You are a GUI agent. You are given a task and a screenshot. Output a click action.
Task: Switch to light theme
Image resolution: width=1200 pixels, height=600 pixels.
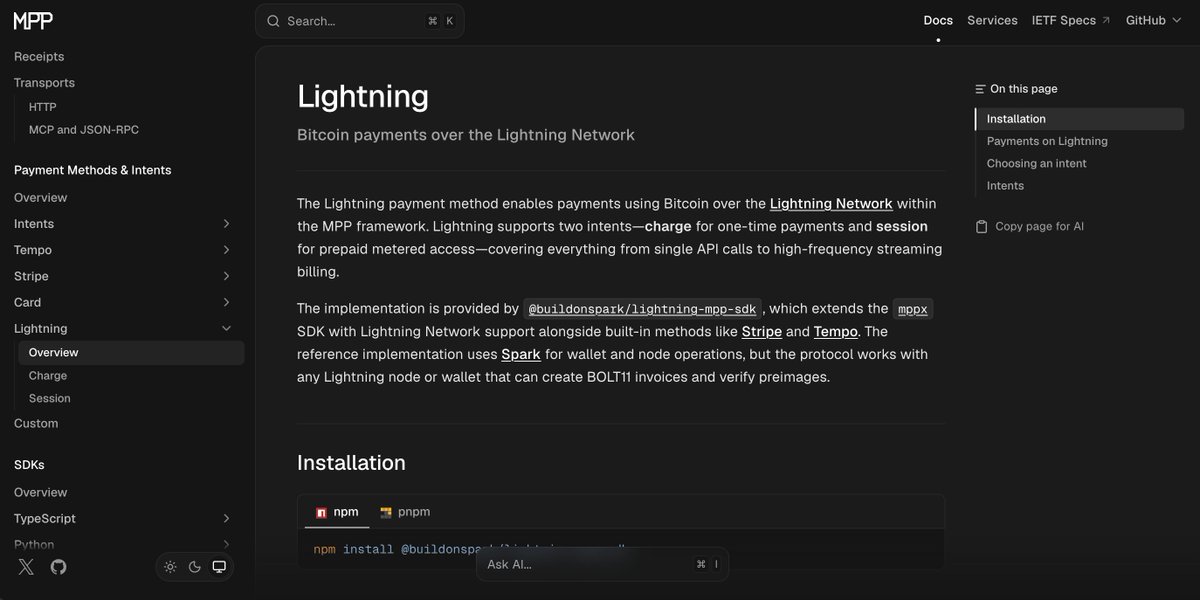170,567
